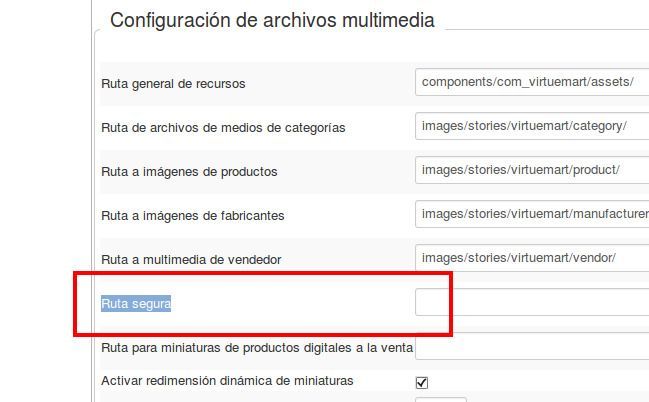Click the empty Ruta segura input box

532,302
